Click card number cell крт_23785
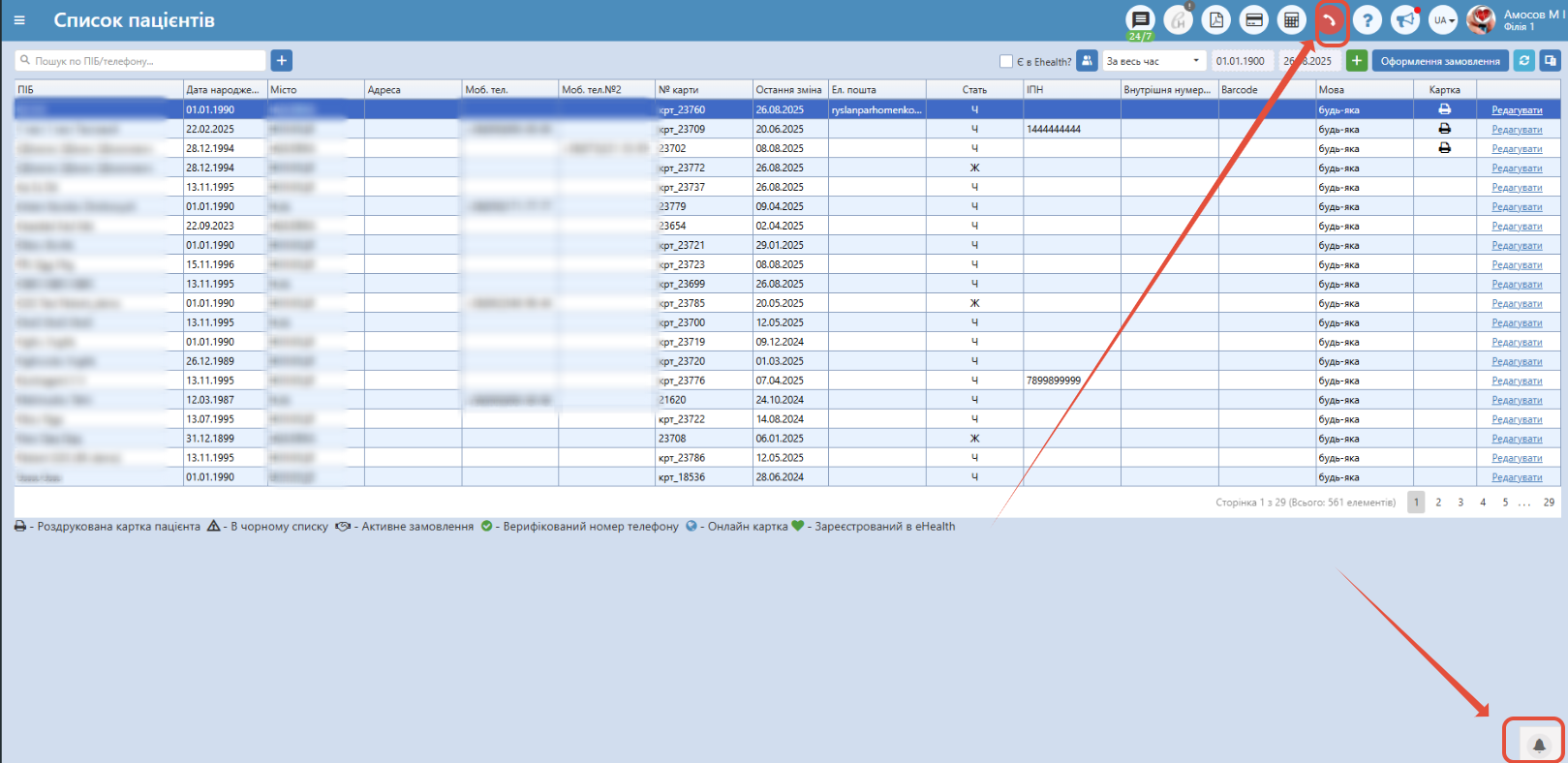Screen dimensions: 1568x763 (704, 303)
